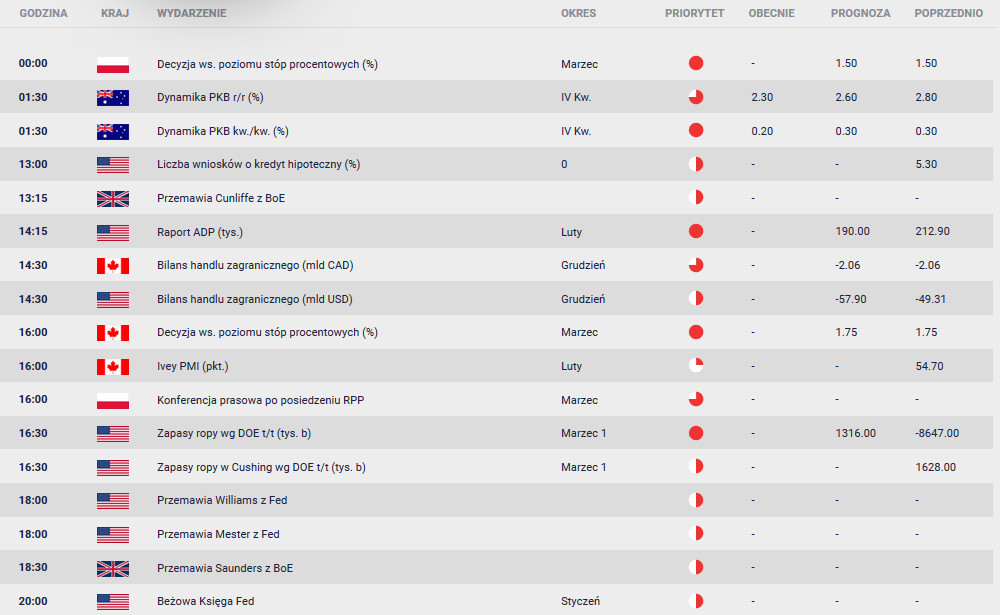Select the Liczba wniosków o kredyt hipoteczny (%) event
The image size is (1000, 615).
click(258, 165)
